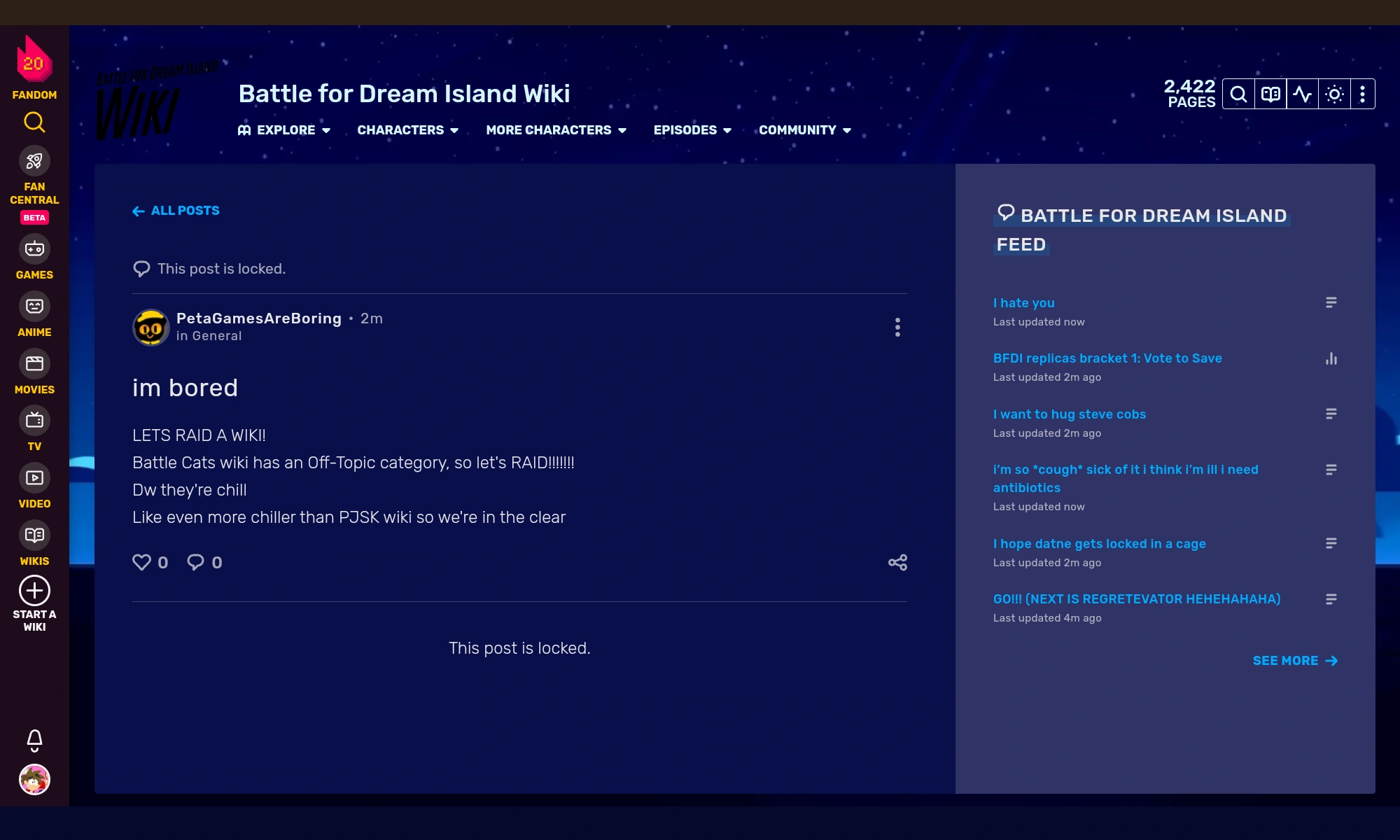
Task: Open Fan Central rocket icon
Action: click(34, 162)
